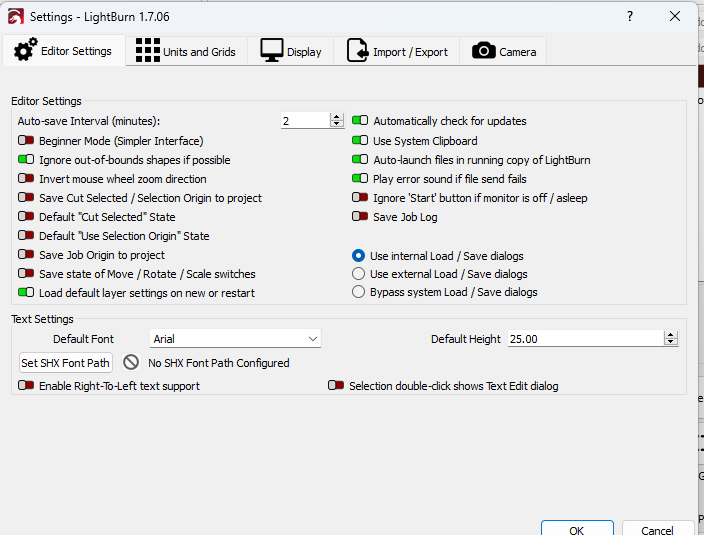
Task: Click the Set SHX Font Path button
Action: pos(66,363)
